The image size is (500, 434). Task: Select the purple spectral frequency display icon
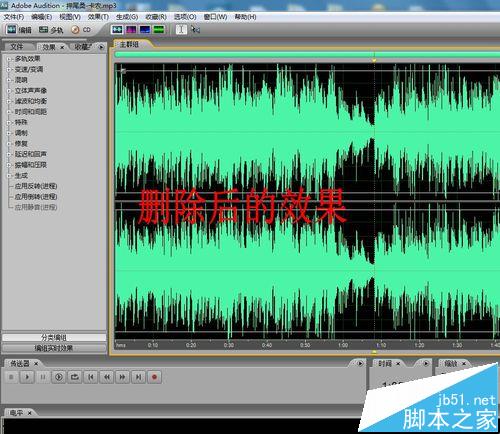pyautogui.click(x=131, y=30)
